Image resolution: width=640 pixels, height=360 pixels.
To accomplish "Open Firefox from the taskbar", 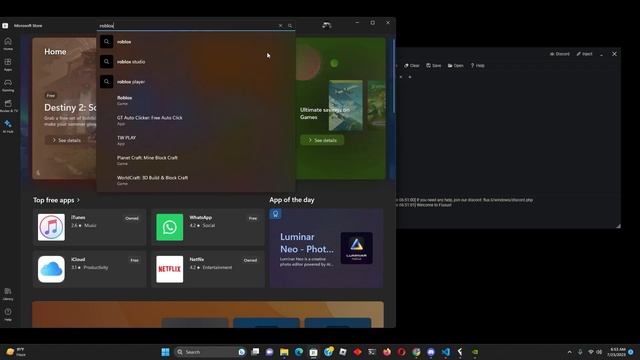I will pos(387,352).
